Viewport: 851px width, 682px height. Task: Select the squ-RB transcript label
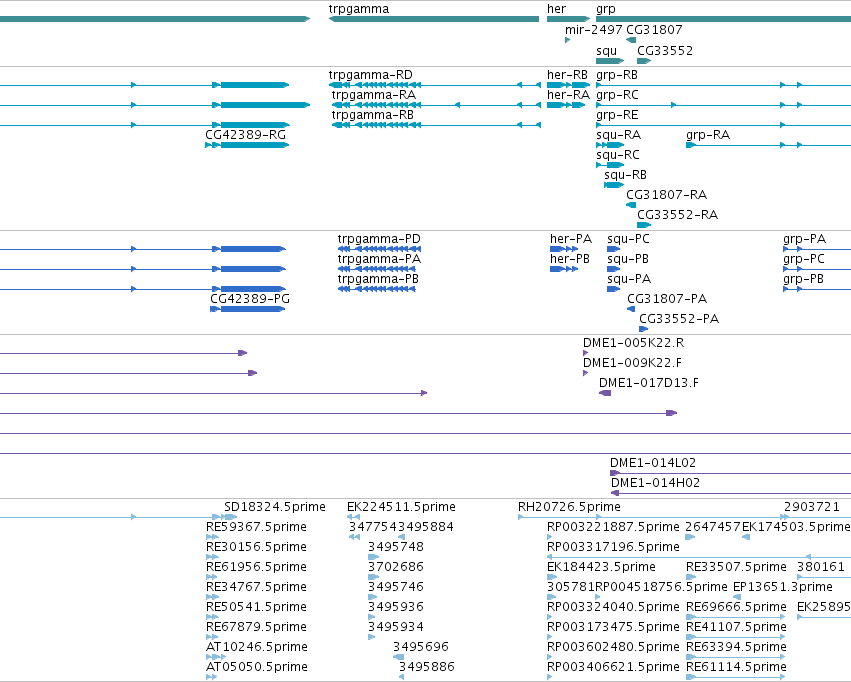point(625,175)
